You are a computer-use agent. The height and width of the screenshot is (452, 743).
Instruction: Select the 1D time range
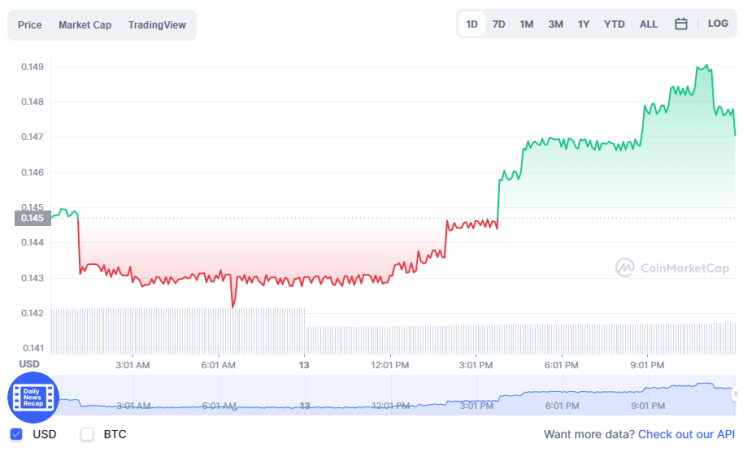[x=471, y=24]
